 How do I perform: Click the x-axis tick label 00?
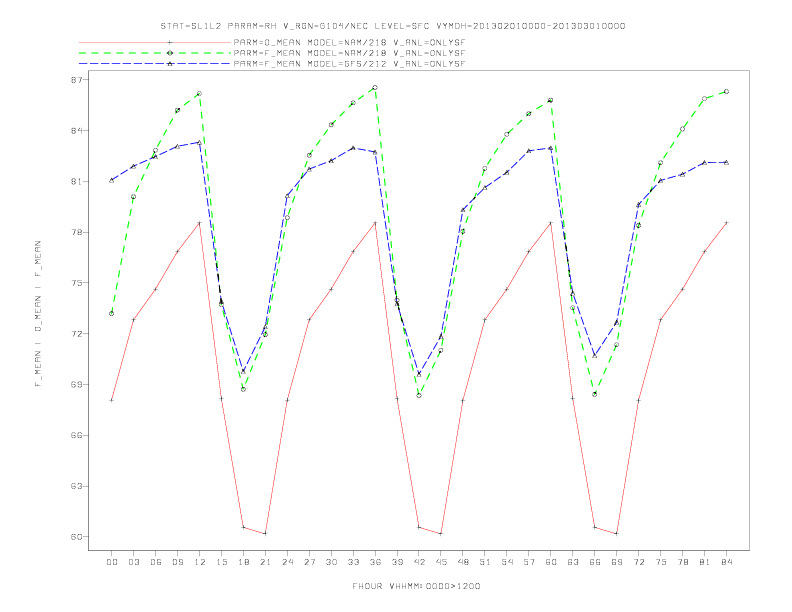click(112, 562)
